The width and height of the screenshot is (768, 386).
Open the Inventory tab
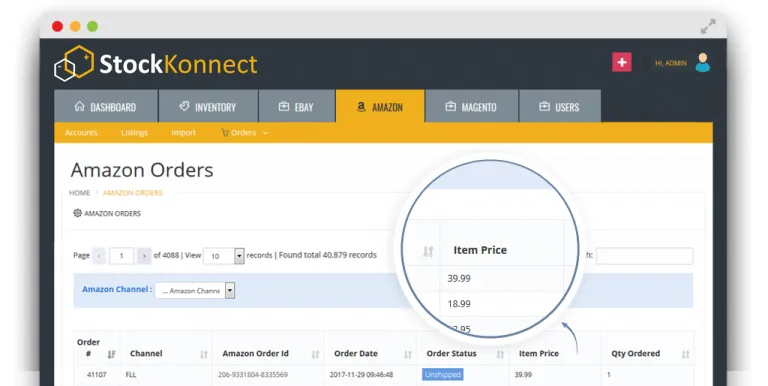208,106
